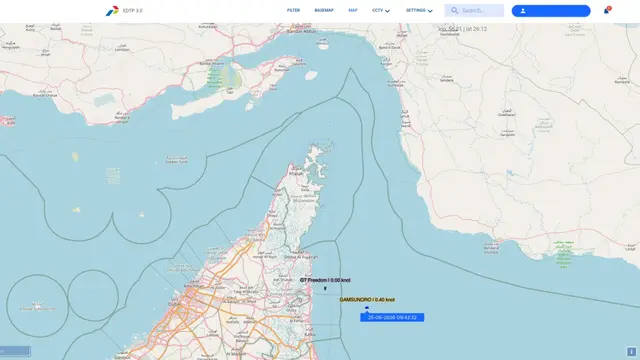Click the map info icon bottom right
The width and height of the screenshot is (640, 360).
[631, 351]
